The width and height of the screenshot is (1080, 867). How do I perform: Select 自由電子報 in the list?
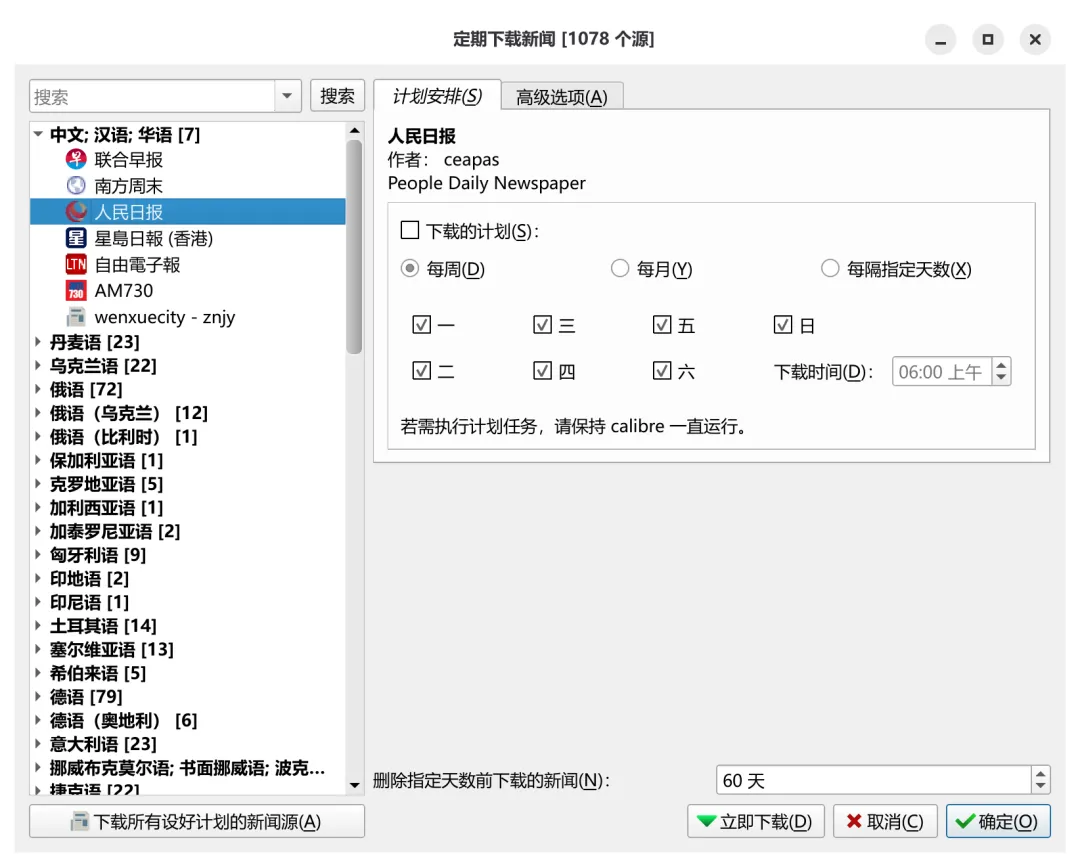187,264
